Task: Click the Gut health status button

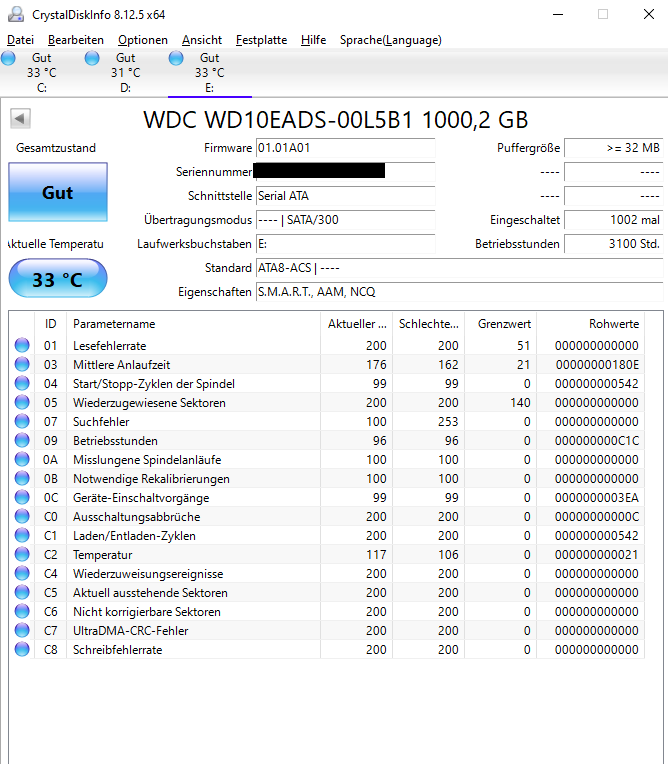Action: (58, 192)
